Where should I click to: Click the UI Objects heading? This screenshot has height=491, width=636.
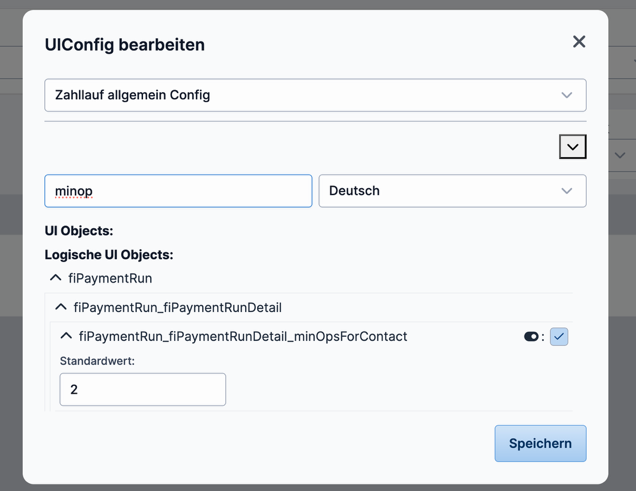(x=79, y=231)
